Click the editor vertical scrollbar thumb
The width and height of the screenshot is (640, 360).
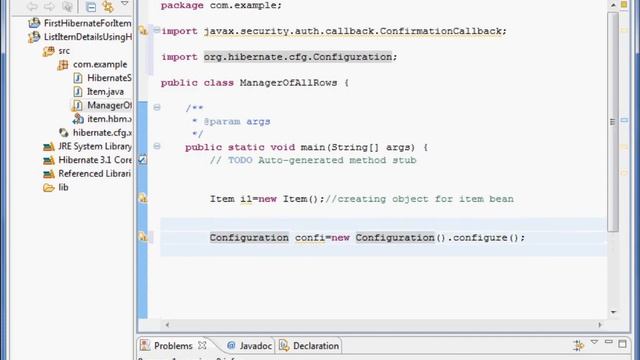tap(613, 122)
